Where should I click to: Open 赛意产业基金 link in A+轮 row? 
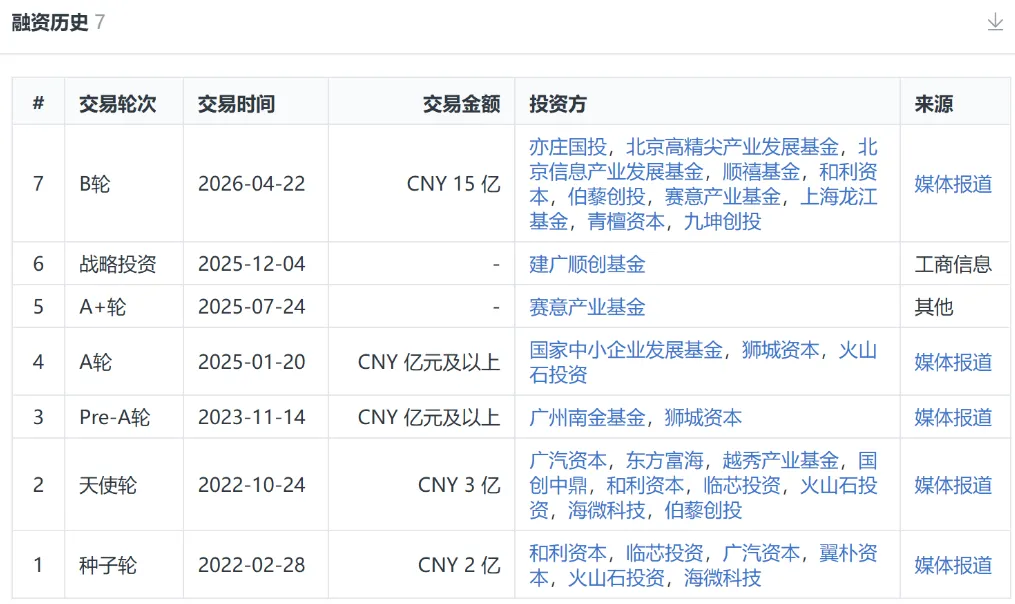[587, 307]
